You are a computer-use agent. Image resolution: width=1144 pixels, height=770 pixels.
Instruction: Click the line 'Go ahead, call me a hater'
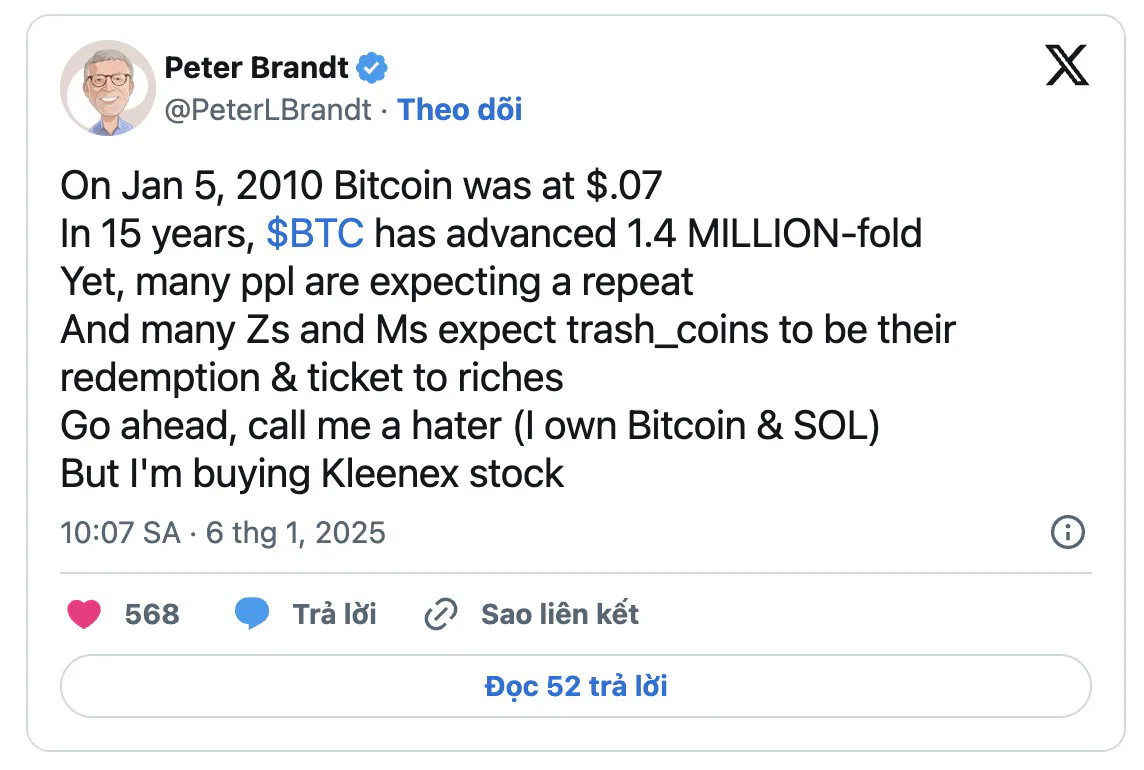coord(470,426)
